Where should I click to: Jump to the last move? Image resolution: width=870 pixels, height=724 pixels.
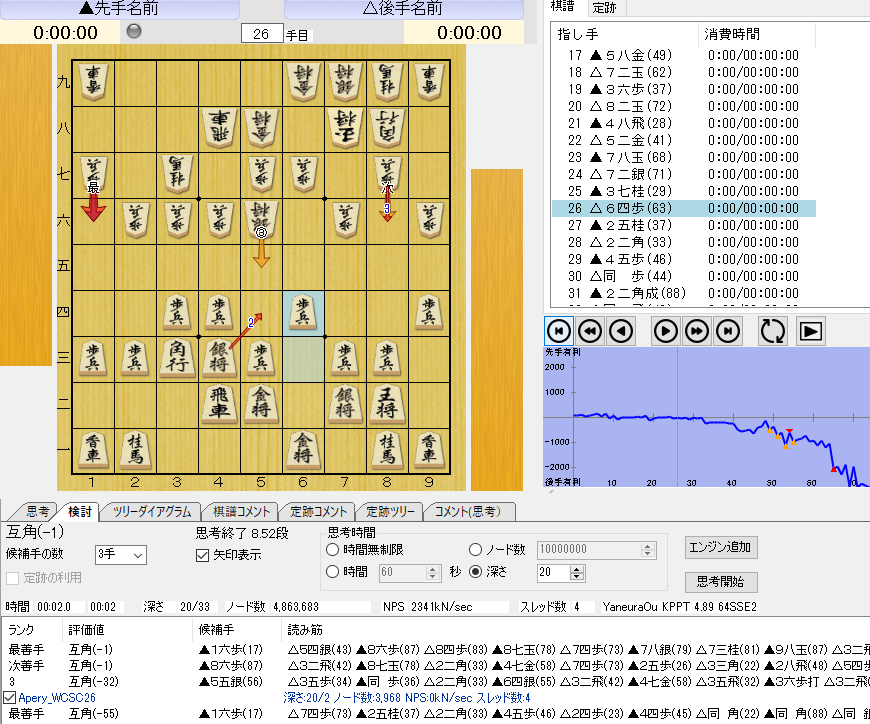[x=728, y=331]
